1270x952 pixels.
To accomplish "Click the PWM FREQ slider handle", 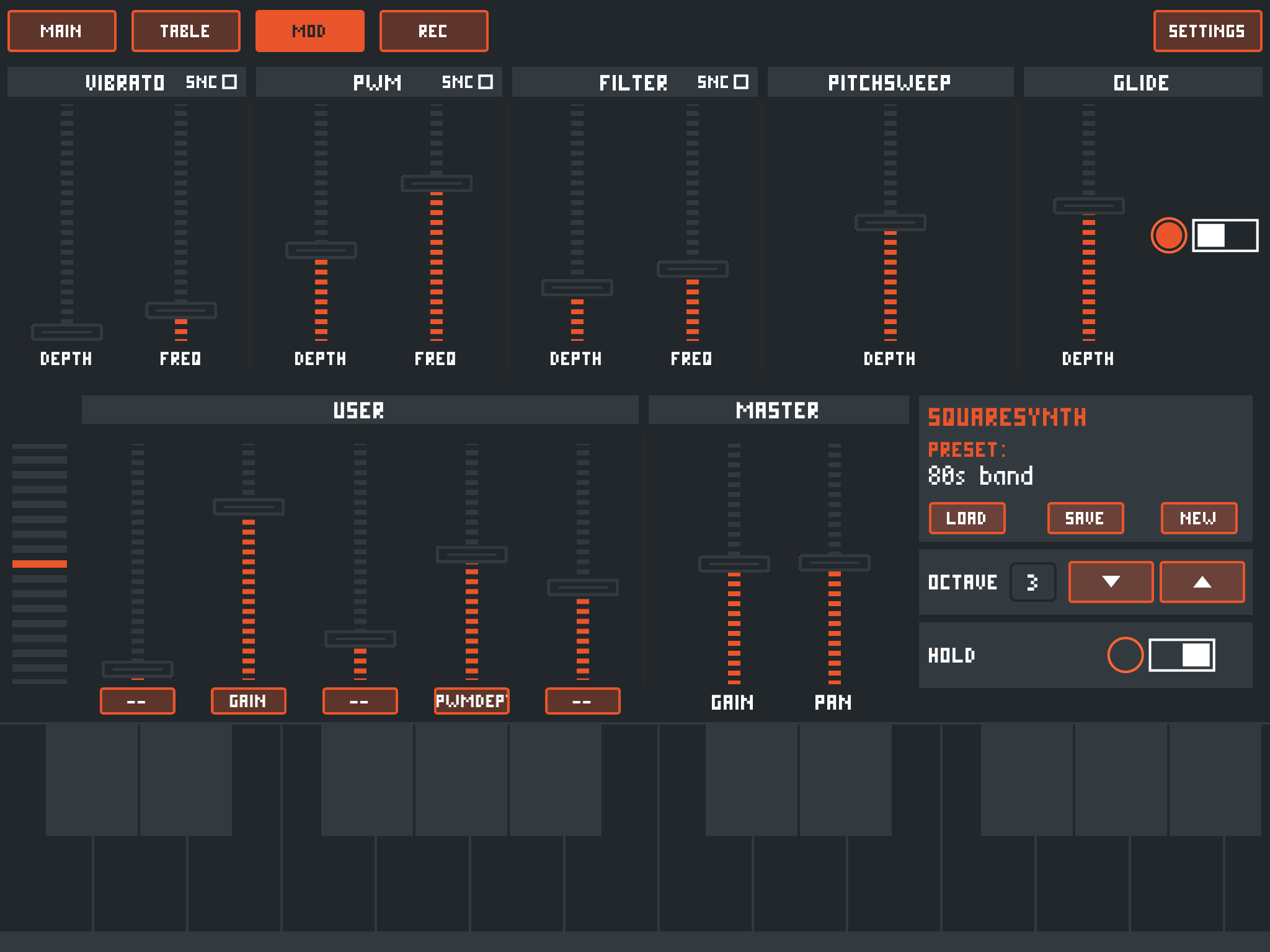I will 437,183.
